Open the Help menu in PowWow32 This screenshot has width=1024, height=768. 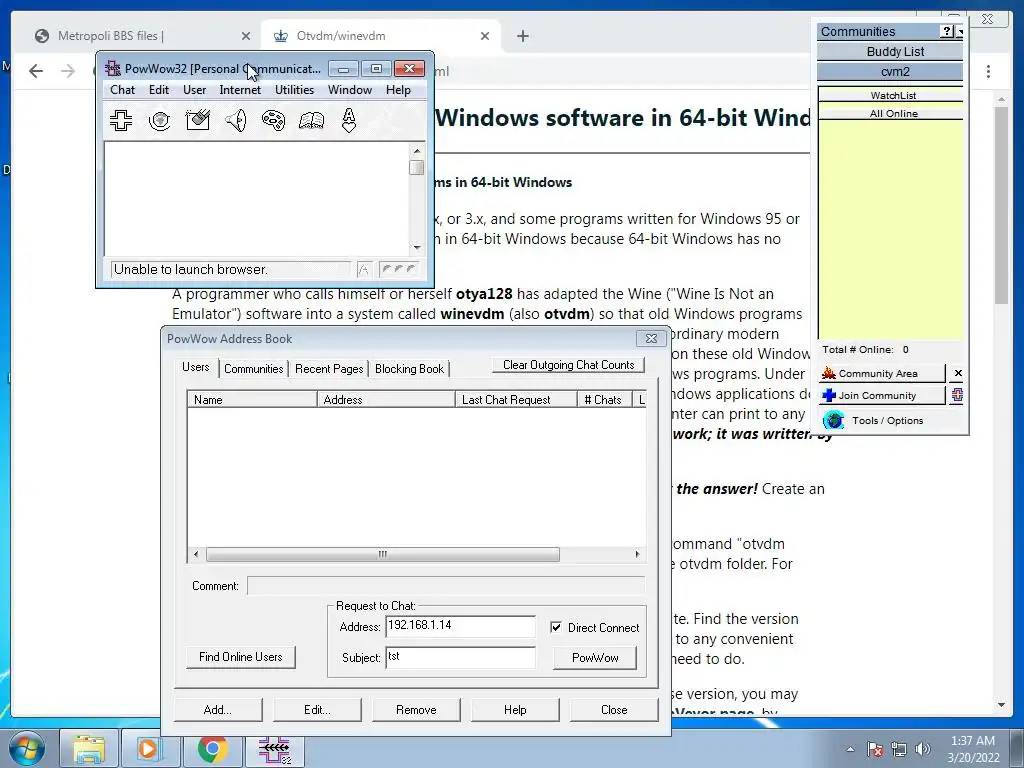[x=398, y=90]
